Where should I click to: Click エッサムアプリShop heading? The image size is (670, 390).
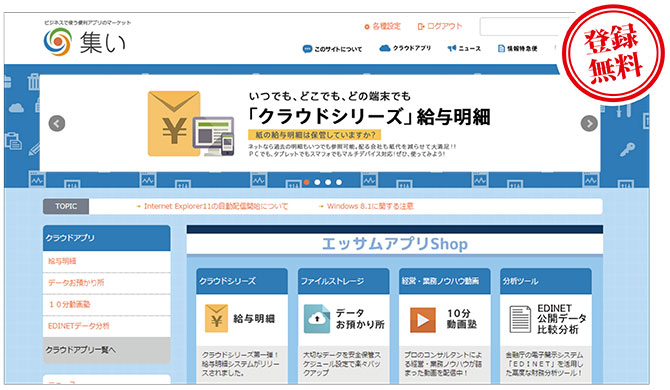tap(394, 244)
